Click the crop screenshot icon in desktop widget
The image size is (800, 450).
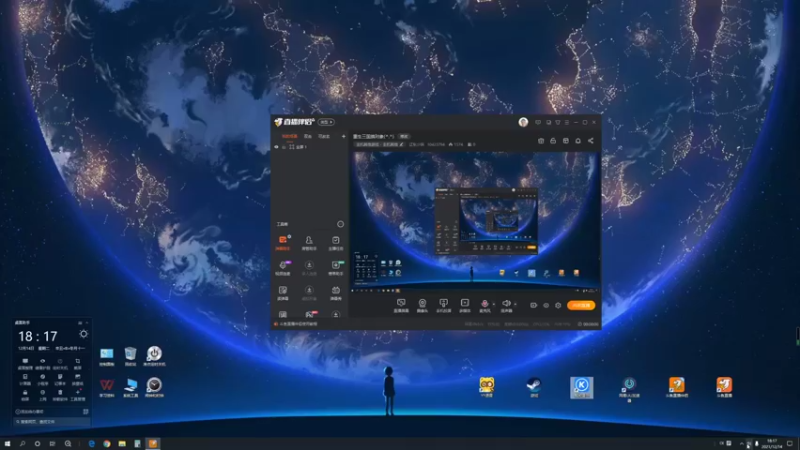78,361
